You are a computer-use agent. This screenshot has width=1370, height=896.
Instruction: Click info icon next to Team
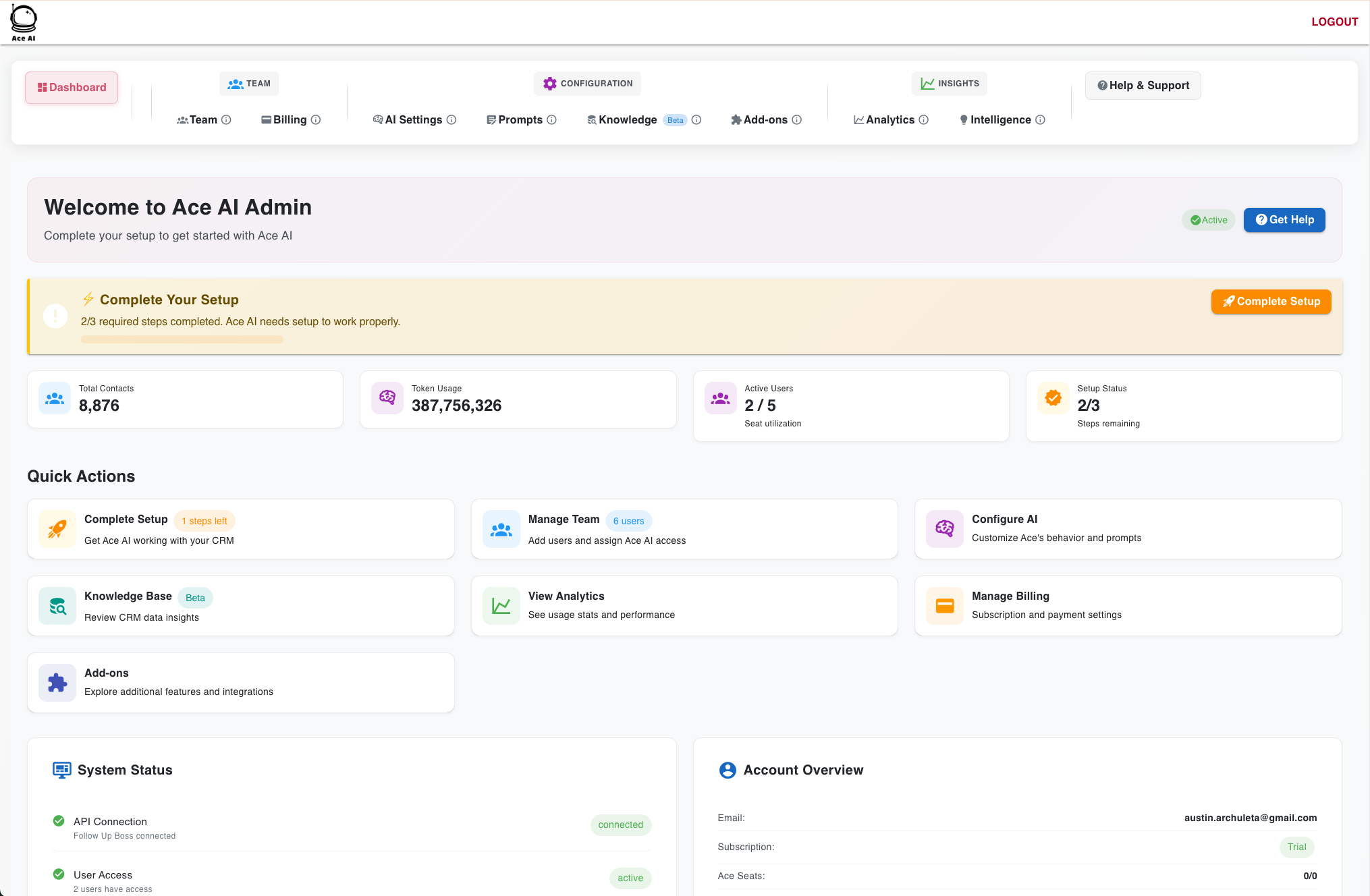point(227,120)
